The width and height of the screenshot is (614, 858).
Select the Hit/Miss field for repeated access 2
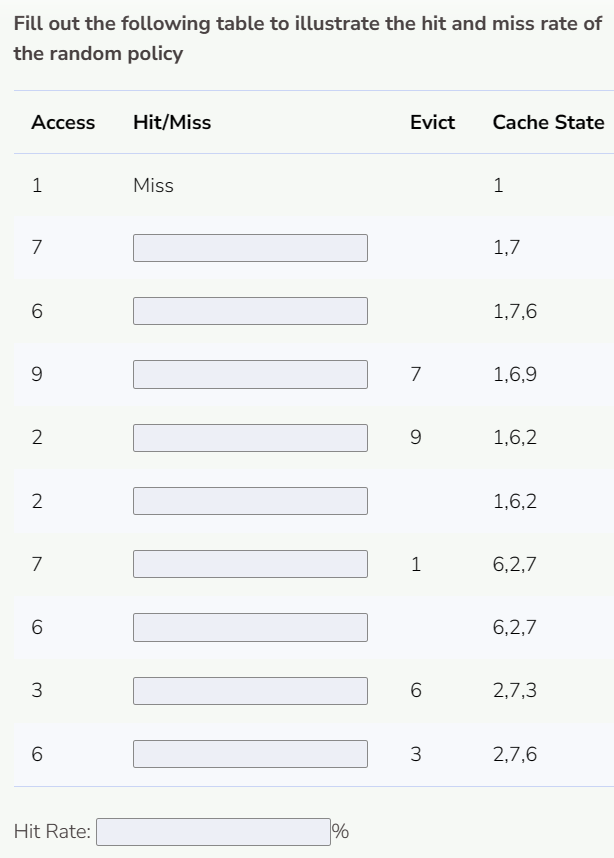(x=250, y=501)
